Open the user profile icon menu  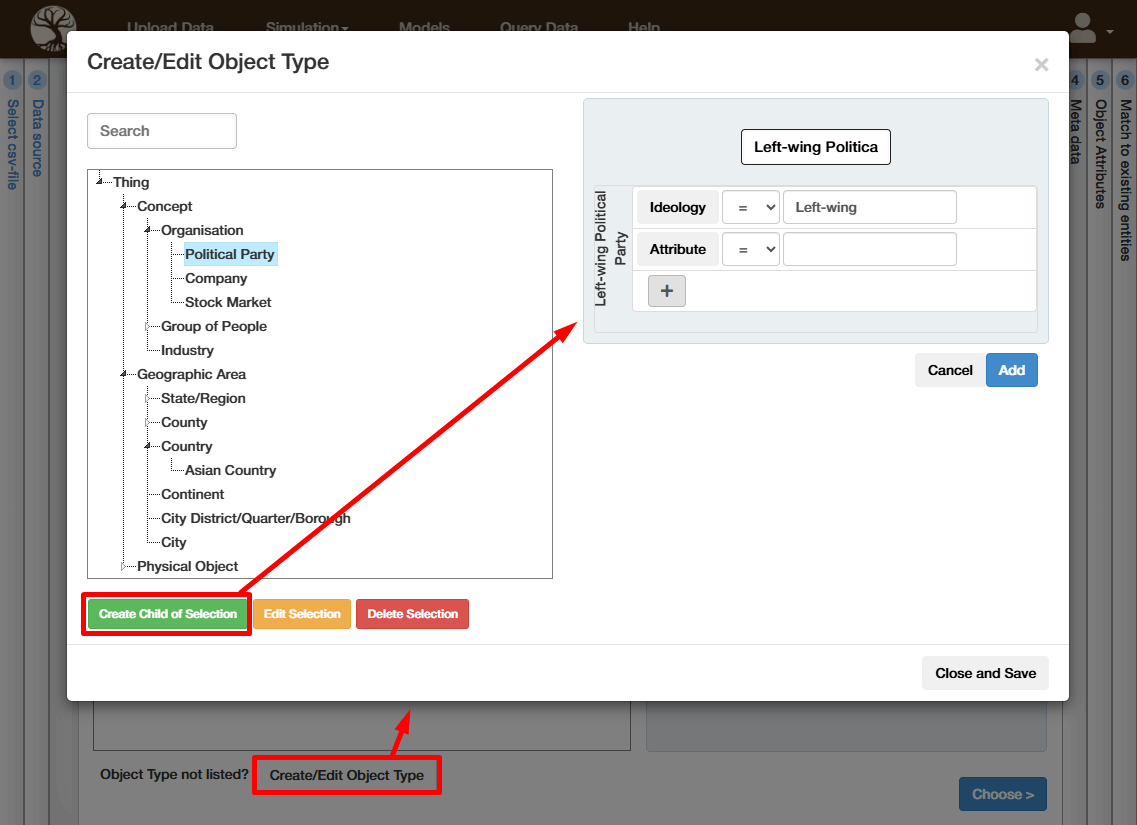tap(1089, 29)
